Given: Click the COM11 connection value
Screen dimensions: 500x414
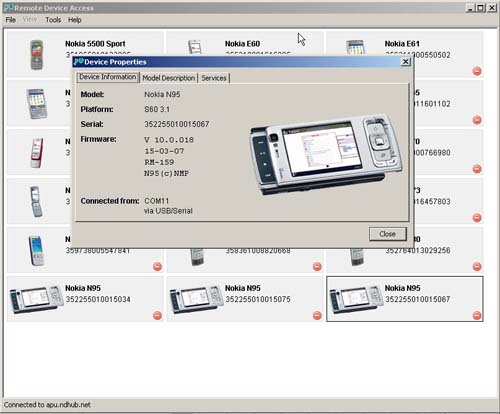Looking at the screenshot, I should click(156, 201).
